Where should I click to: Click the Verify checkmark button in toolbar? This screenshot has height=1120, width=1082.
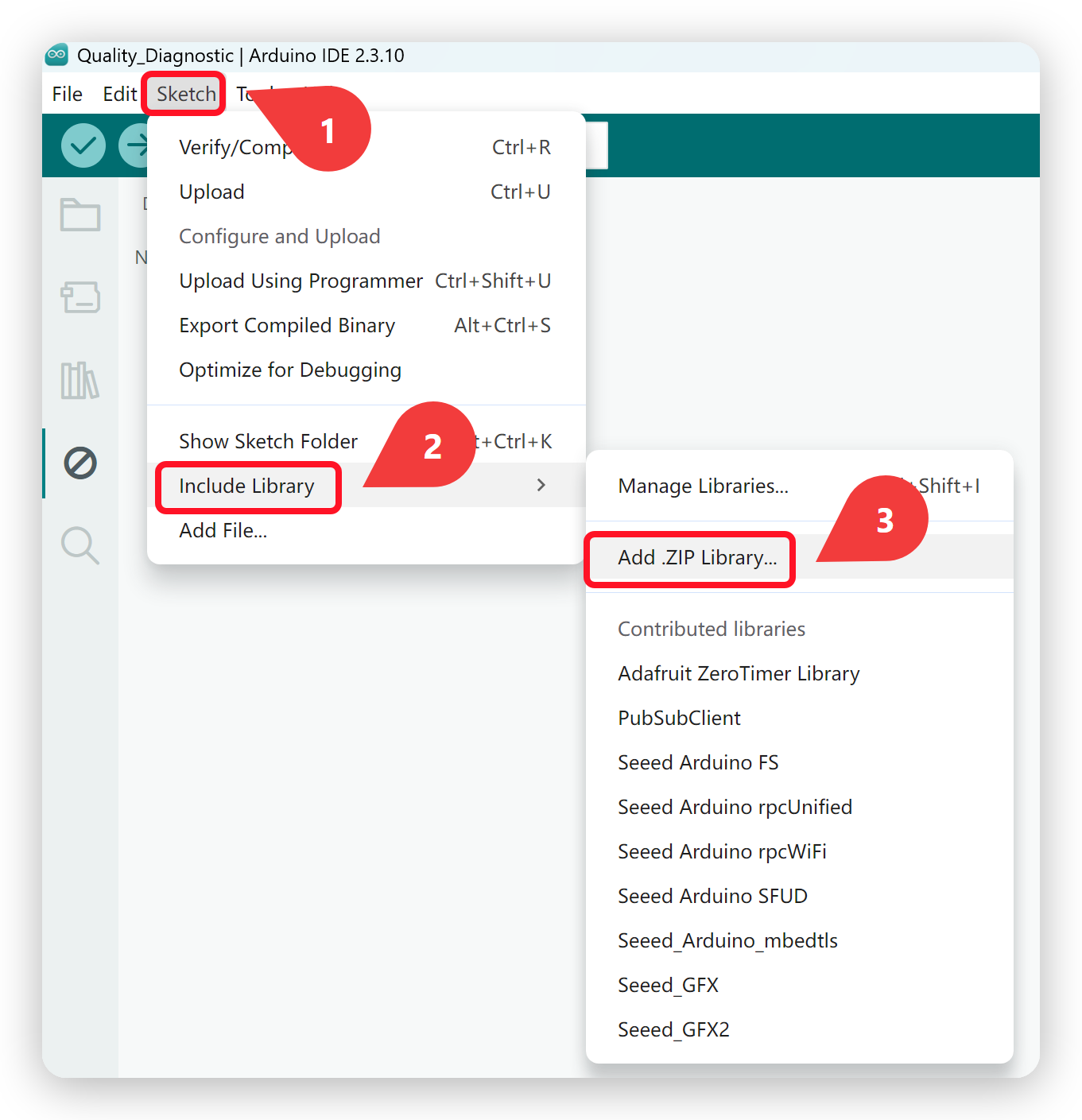[83, 145]
